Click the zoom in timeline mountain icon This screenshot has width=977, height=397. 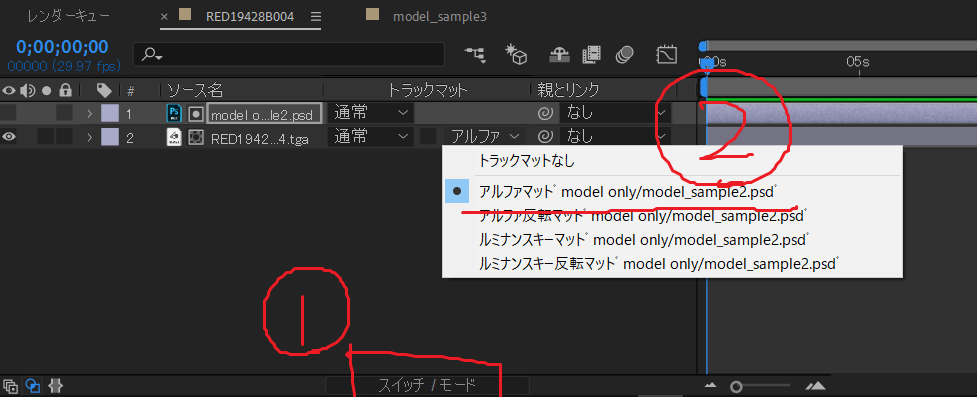pos(815,386)
